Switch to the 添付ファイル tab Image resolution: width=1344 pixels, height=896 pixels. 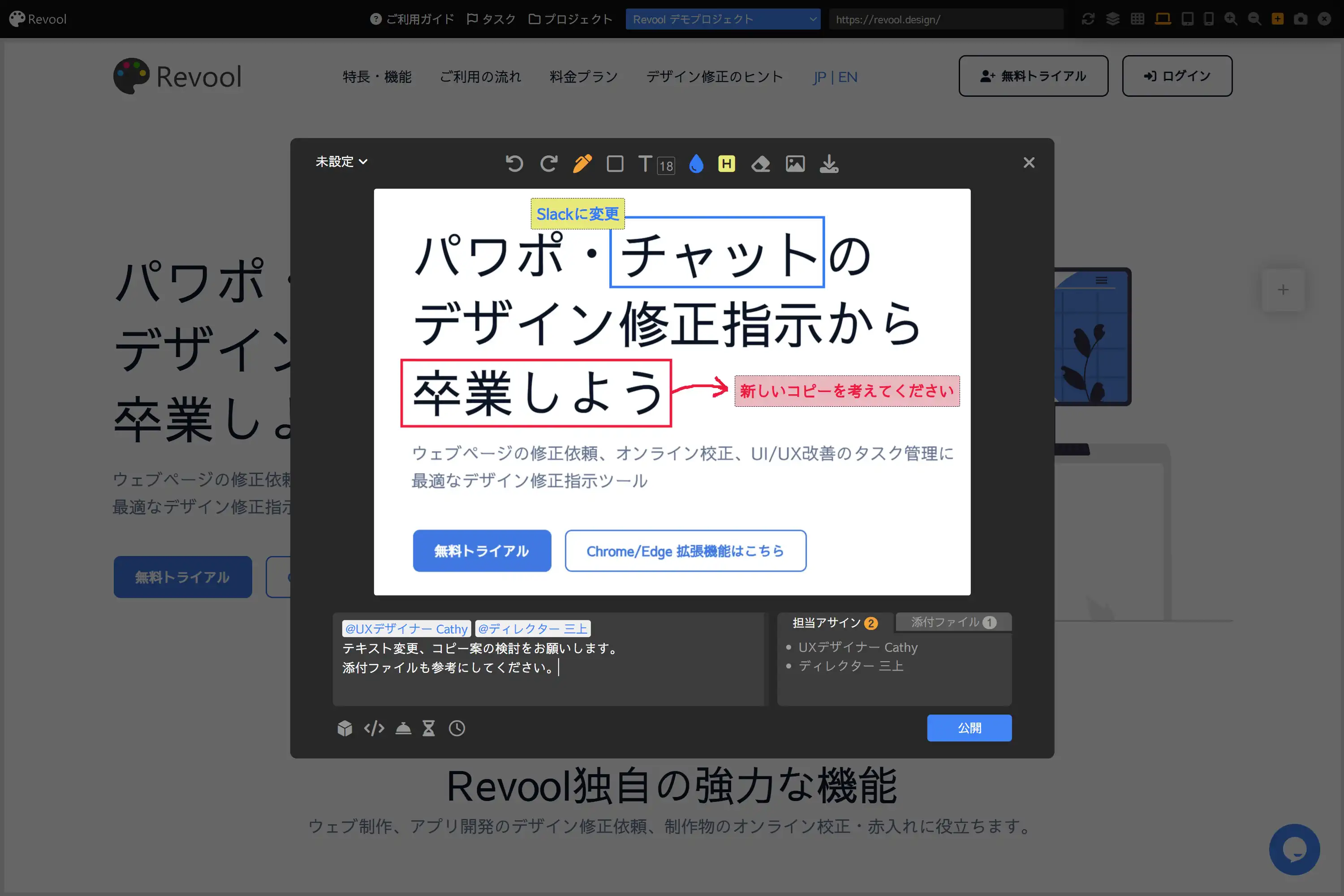point(953,622)
